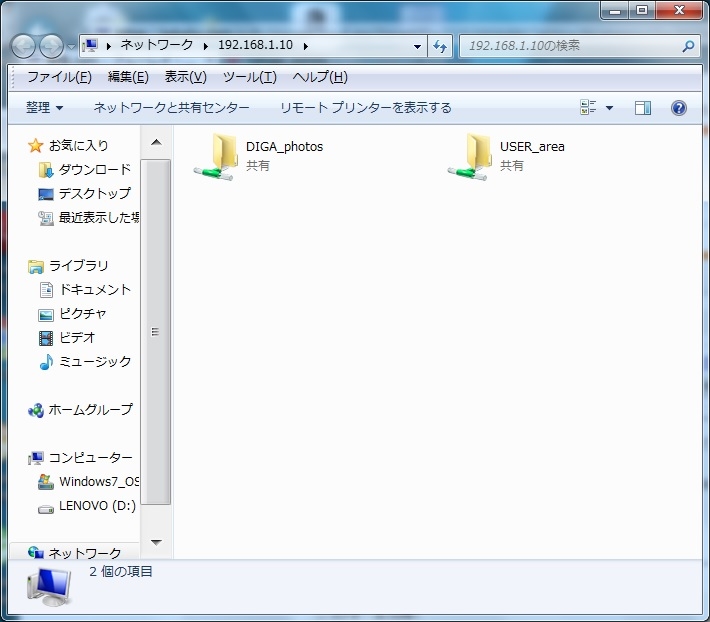Maximize the Explorer window

coord(642,10)
